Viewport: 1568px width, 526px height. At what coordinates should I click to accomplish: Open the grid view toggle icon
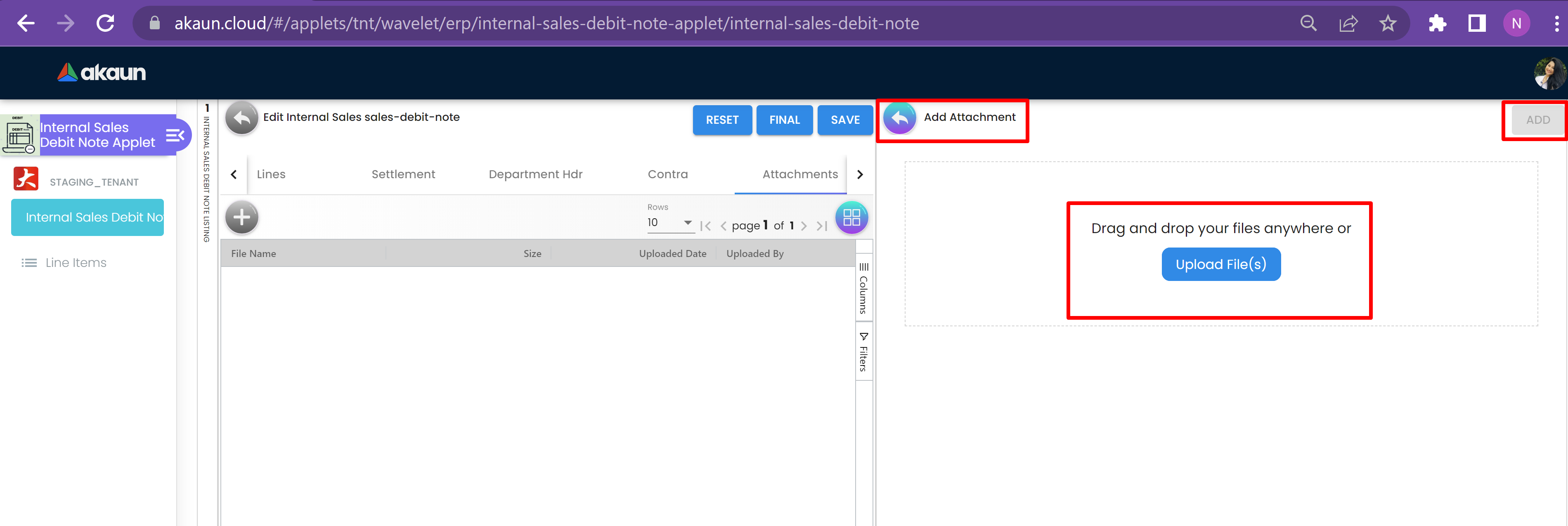pos(851,217)
